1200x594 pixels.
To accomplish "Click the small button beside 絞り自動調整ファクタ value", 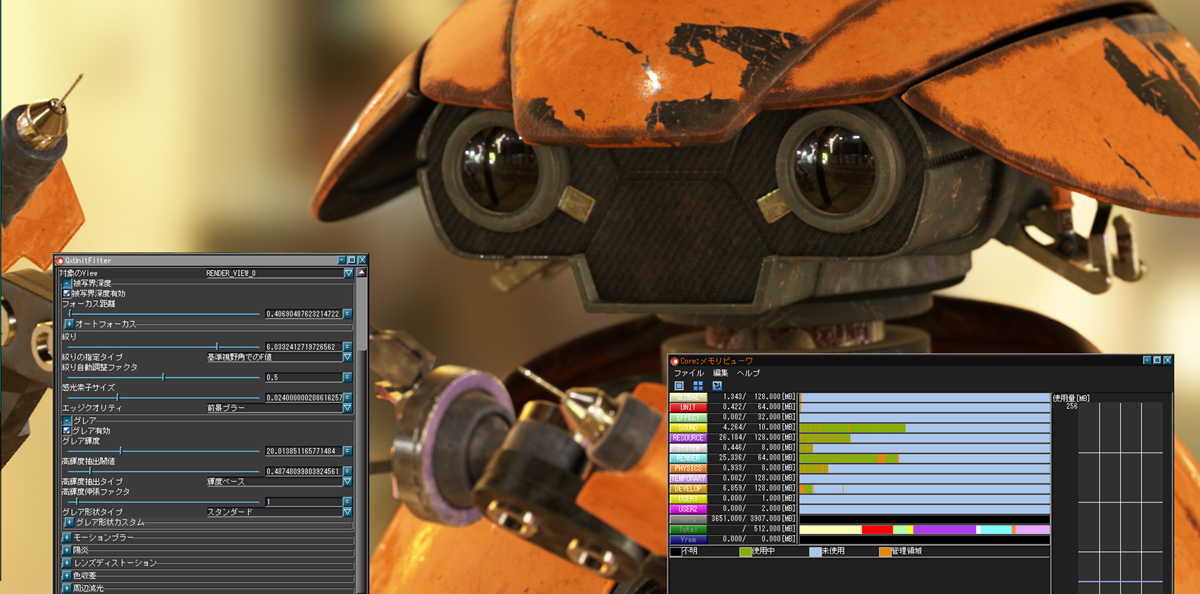I will click(347, 377).
